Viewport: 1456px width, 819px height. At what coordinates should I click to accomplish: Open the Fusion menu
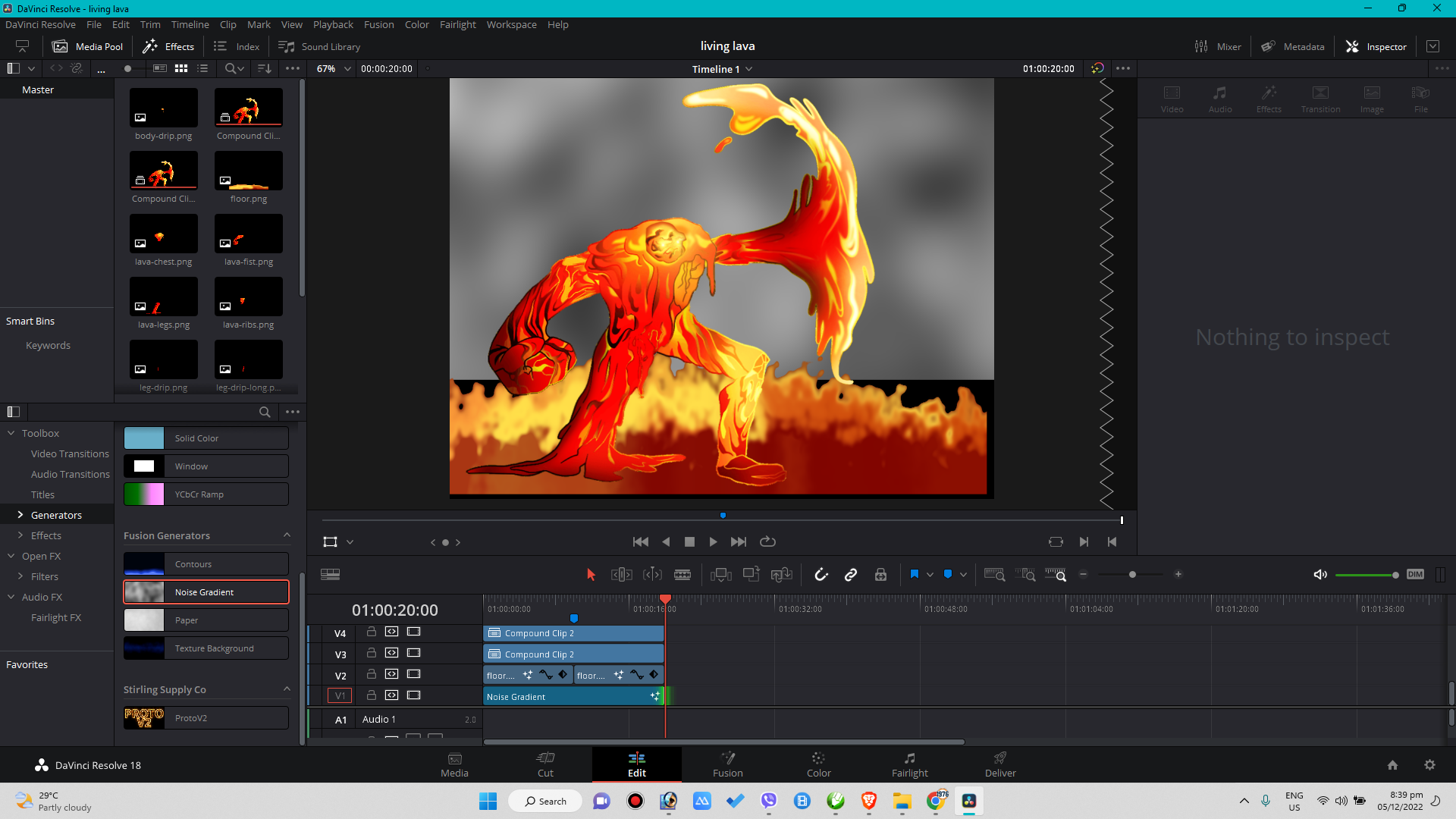click(x=378, y=25)
